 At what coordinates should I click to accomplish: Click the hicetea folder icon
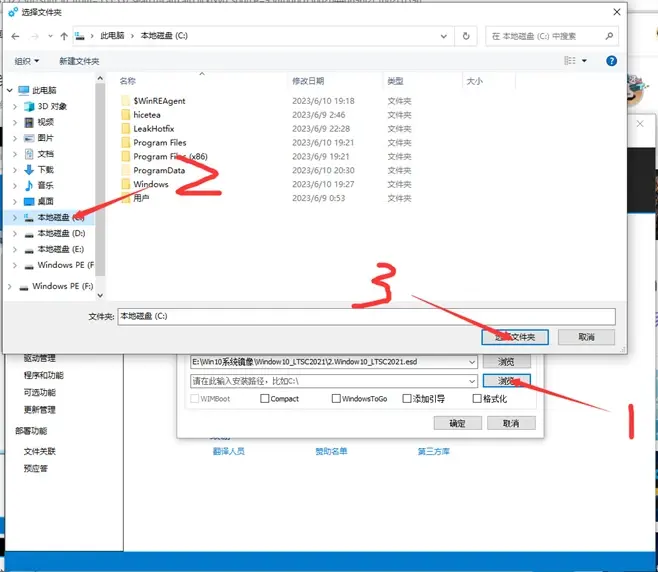pyautogui.click(x=125, y=115)
